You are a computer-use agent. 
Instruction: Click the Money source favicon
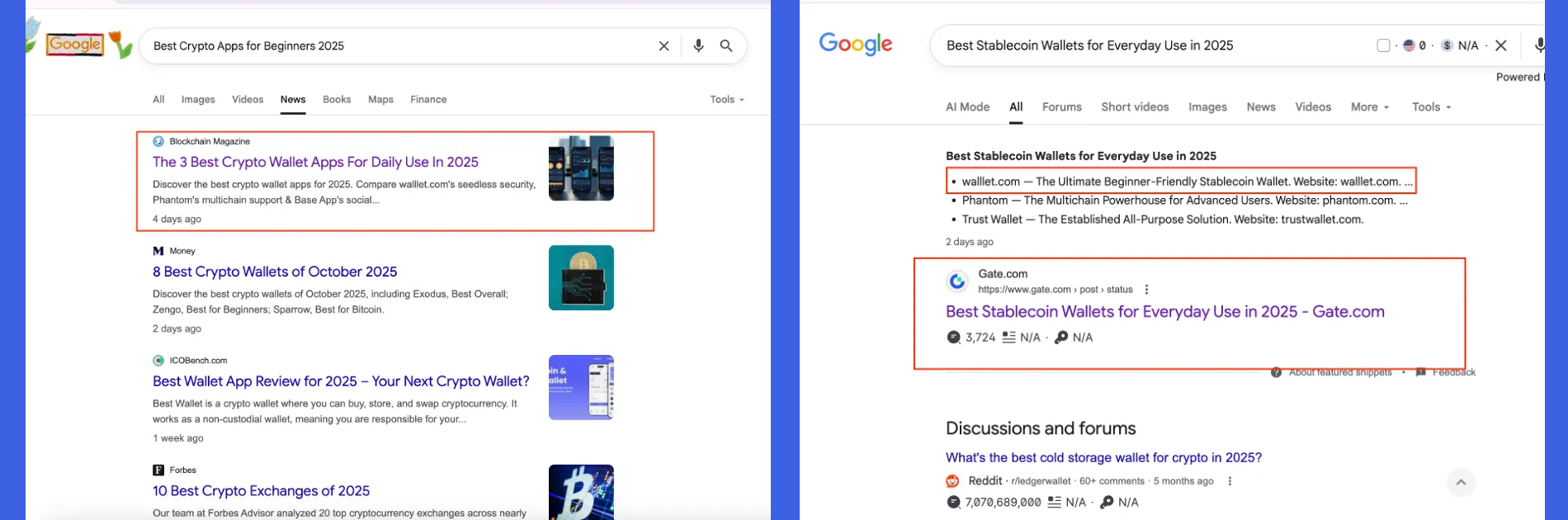coord(158,251)
